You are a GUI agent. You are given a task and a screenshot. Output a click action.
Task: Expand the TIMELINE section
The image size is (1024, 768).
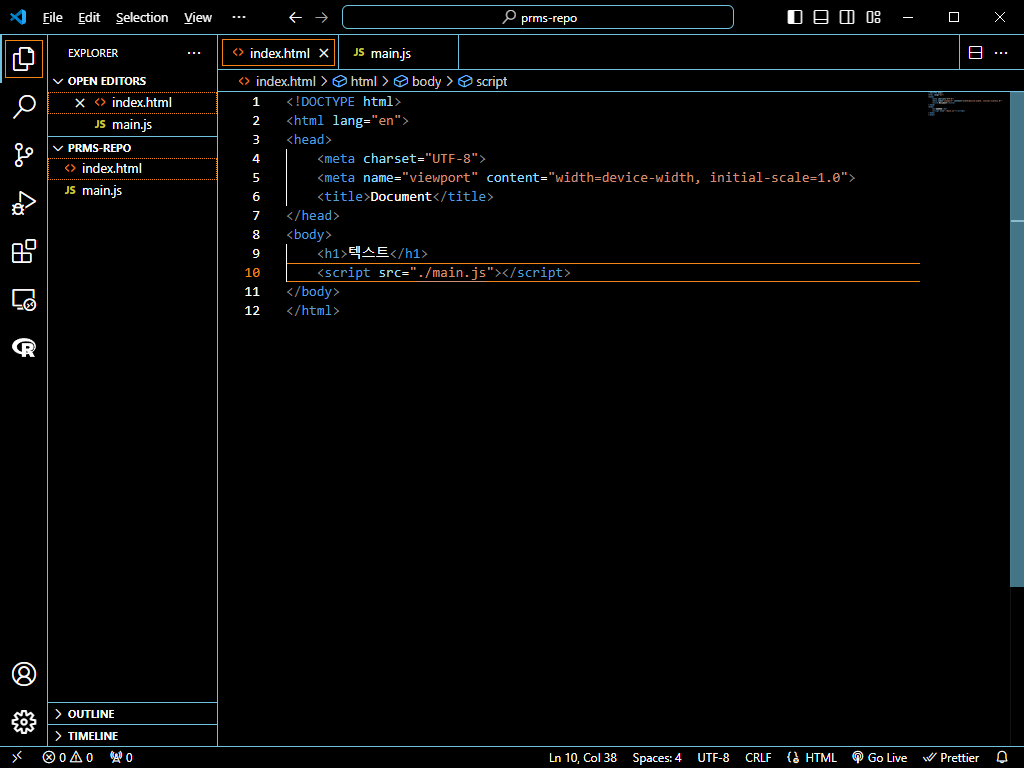point(92,736)
